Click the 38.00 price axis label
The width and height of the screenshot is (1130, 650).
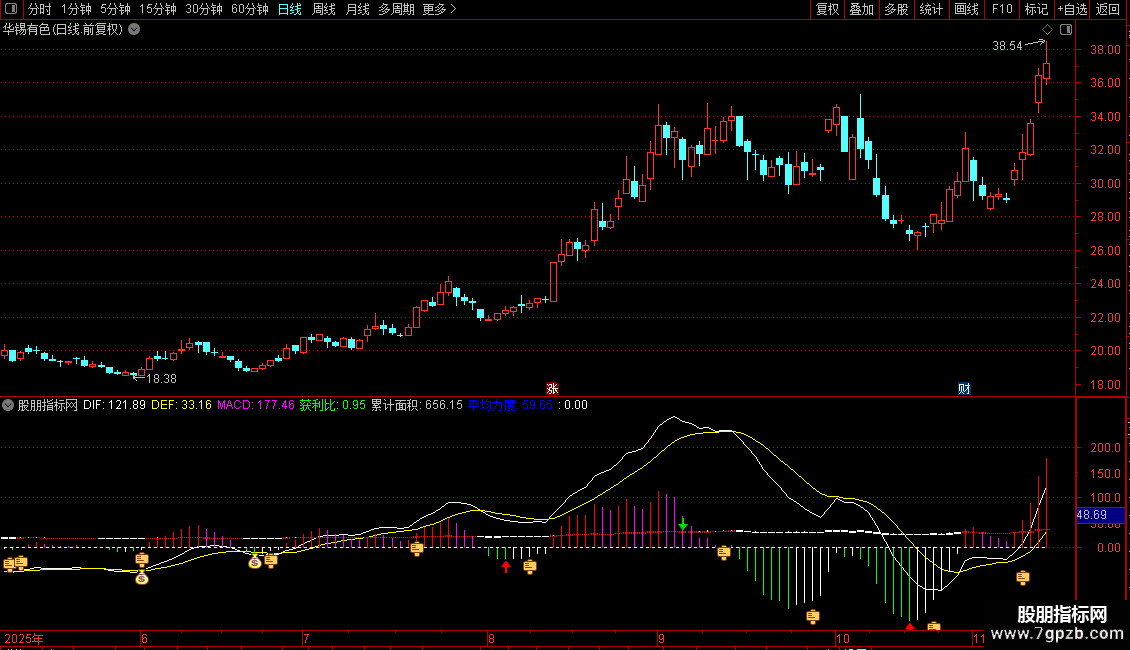pos(1105,50)
